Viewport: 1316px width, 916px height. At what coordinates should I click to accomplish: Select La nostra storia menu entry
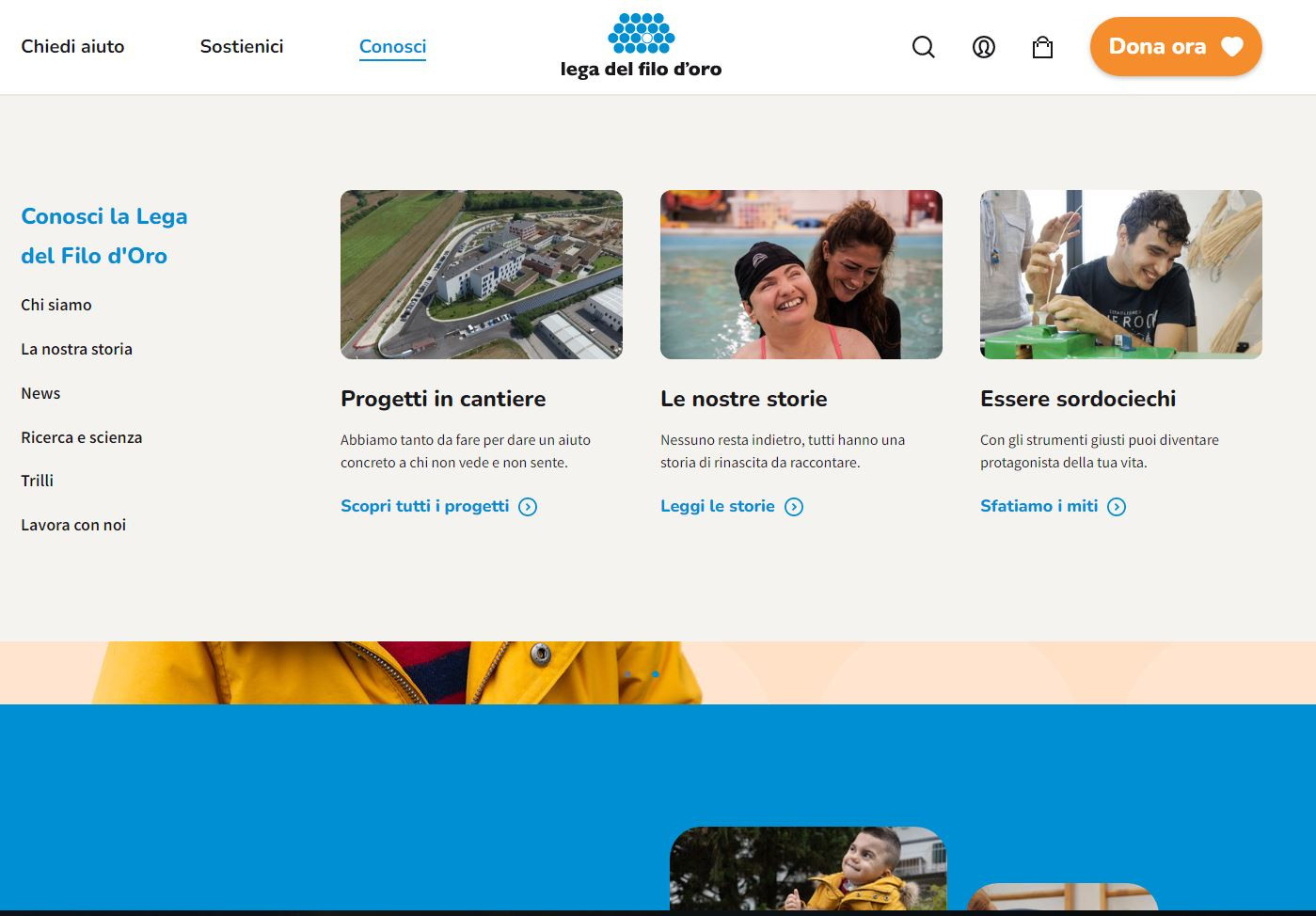pos(76,349)
